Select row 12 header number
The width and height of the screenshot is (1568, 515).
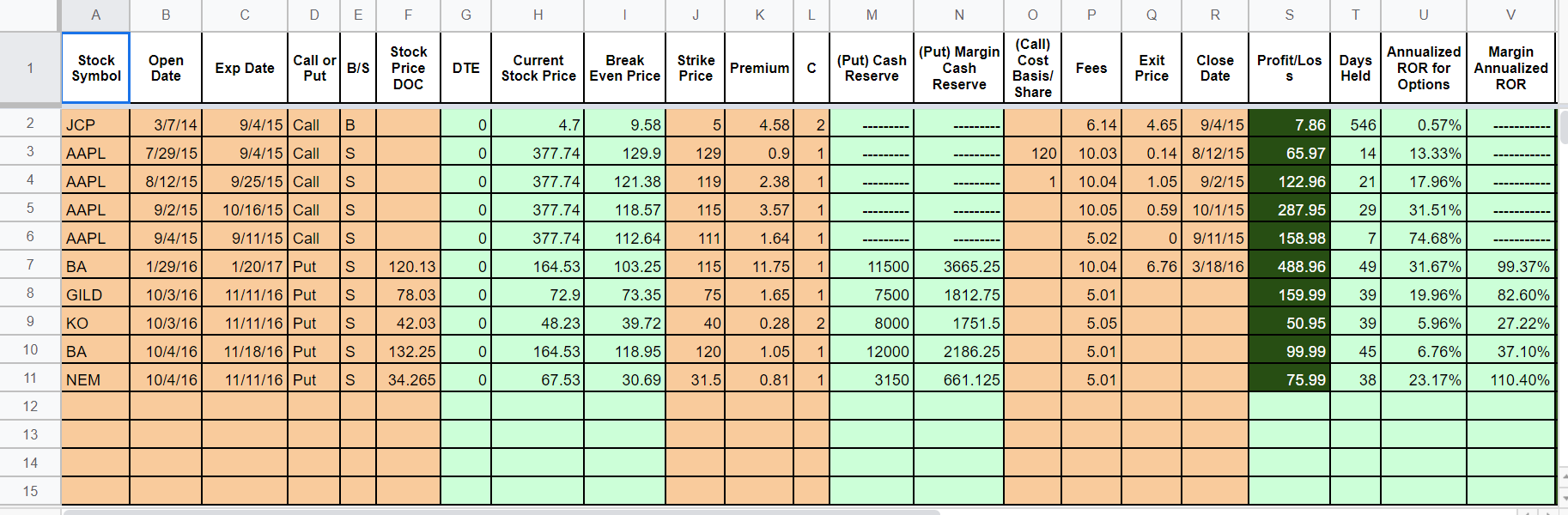pyautogui.click(x=30, y=406)
